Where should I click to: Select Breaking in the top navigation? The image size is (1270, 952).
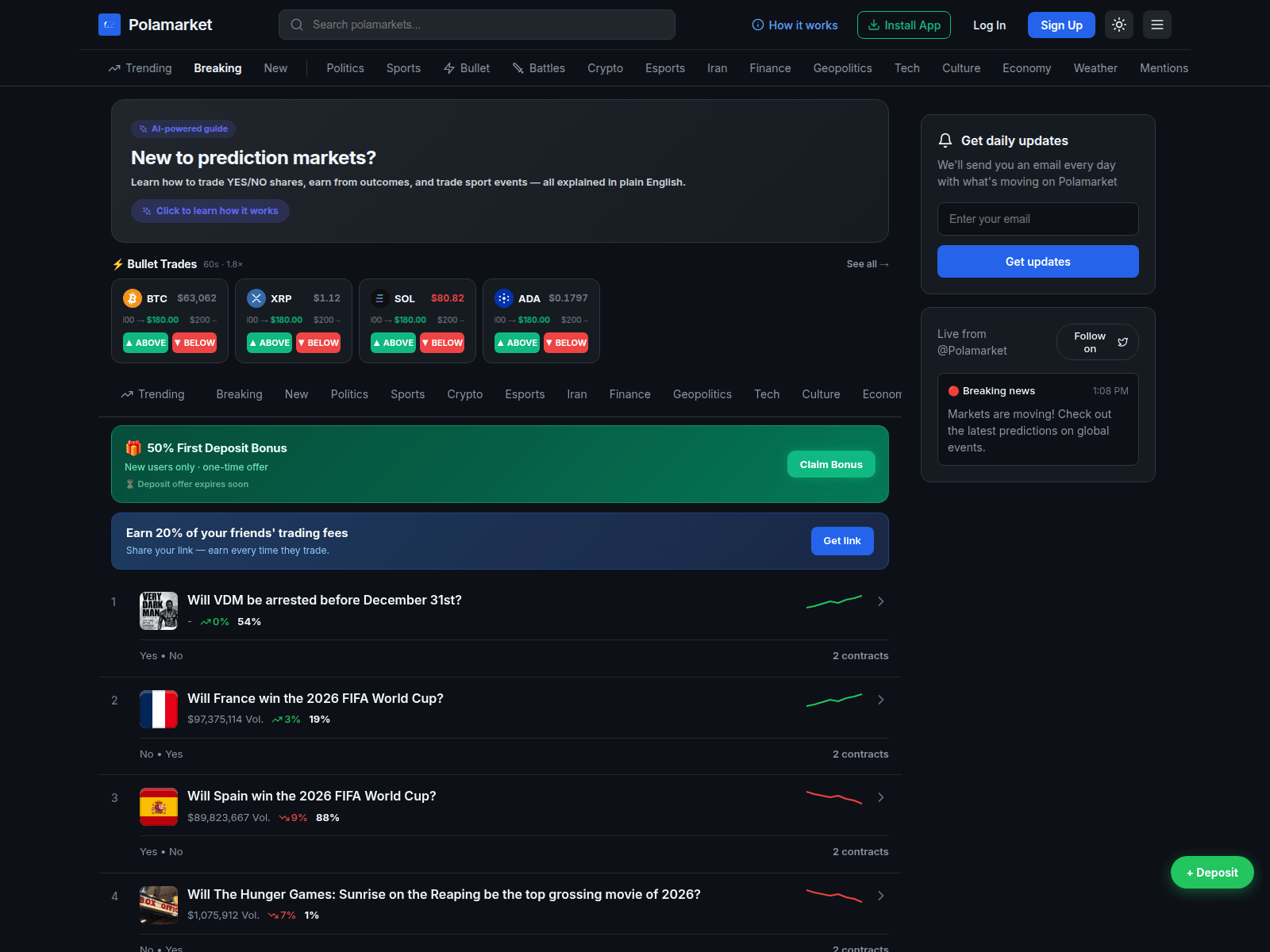pyautogui.click(x=217, y=68)
